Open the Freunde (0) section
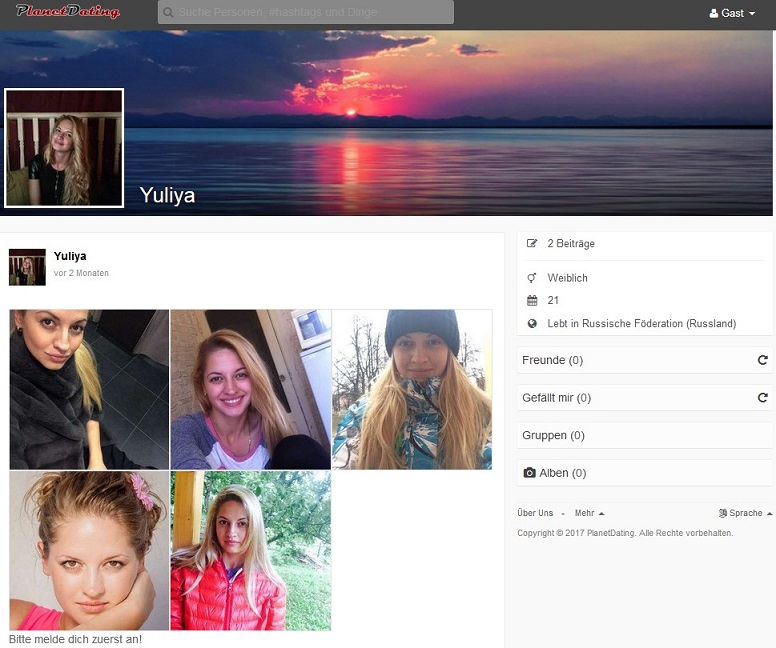The height and width of the screenshot is (648, 776). pos(552,360)
